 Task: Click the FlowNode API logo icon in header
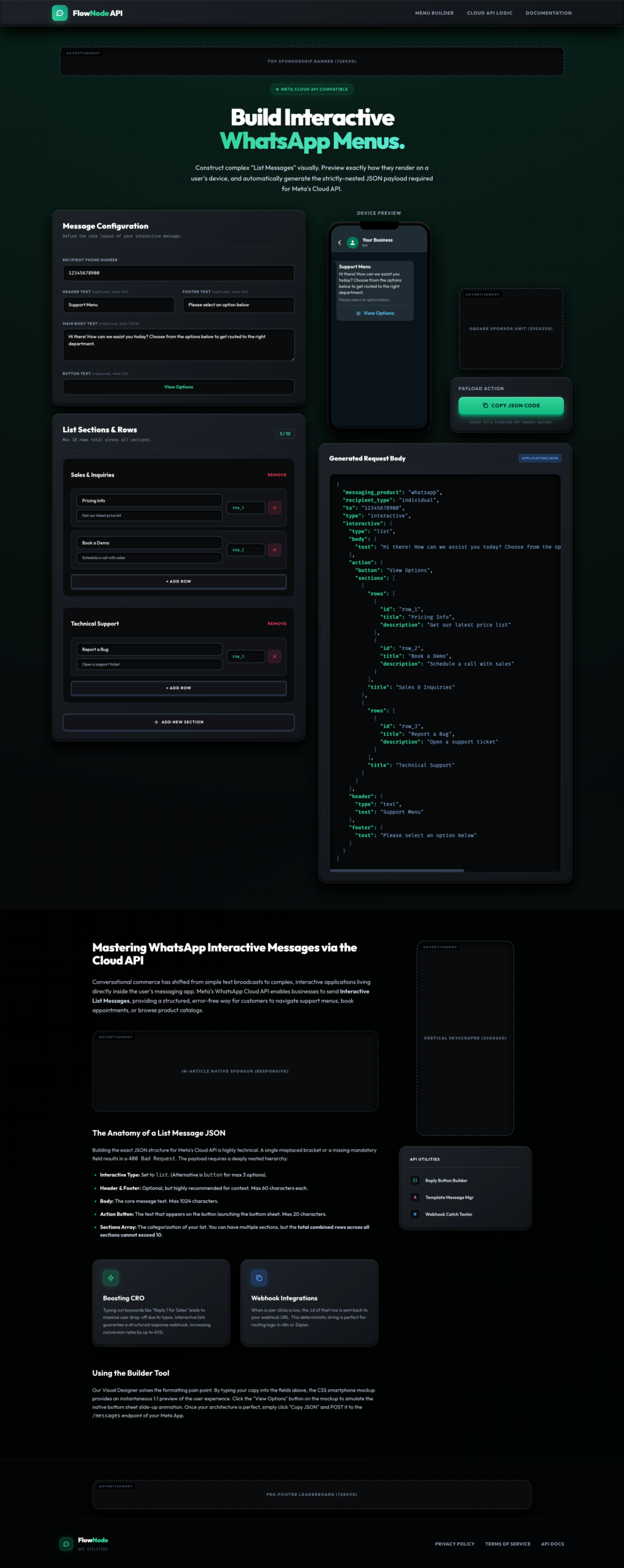pos(59,13)
